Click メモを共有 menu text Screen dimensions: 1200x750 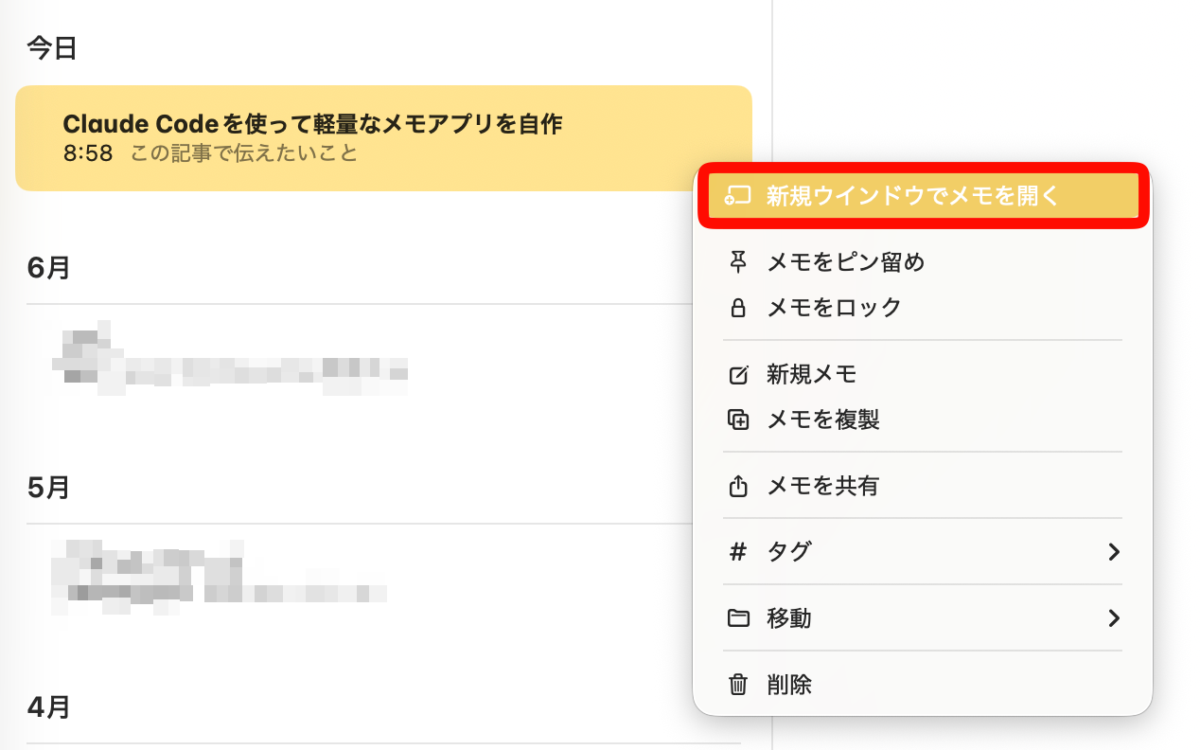click(x=823, y=486)
